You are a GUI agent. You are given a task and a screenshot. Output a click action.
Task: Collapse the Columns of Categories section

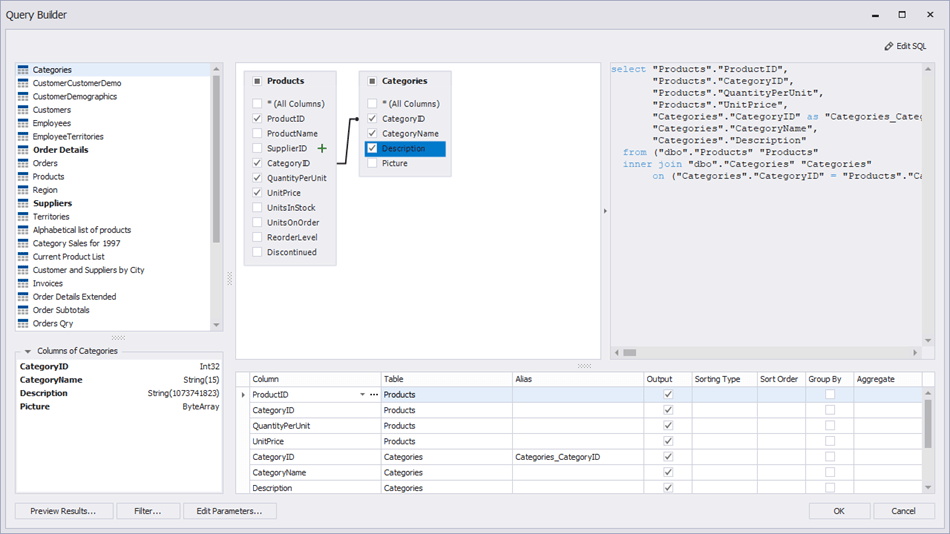[27, 351]
